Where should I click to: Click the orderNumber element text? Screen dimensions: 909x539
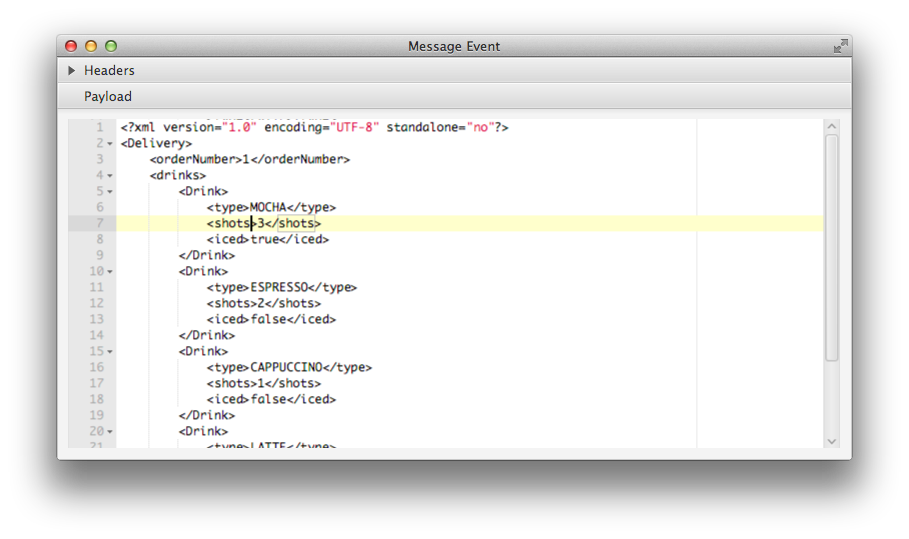click(x=250, y=159)
